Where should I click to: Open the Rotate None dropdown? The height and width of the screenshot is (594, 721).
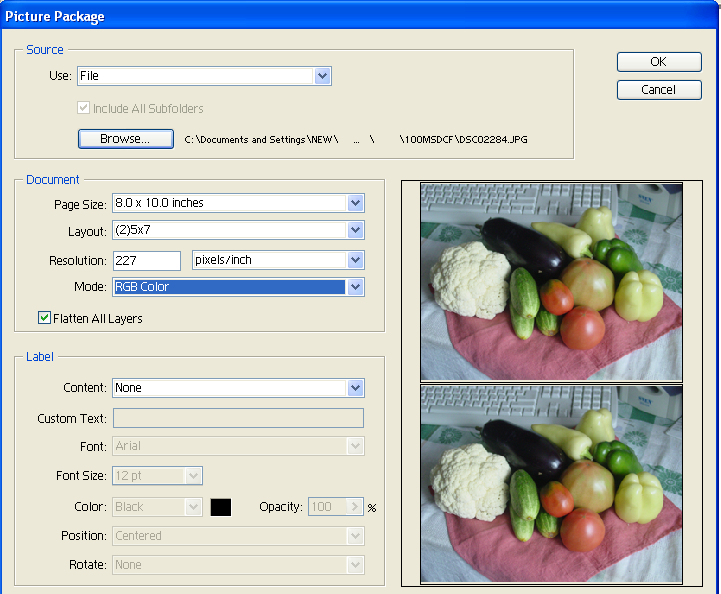pyautogui.click(x=238, y=565)
